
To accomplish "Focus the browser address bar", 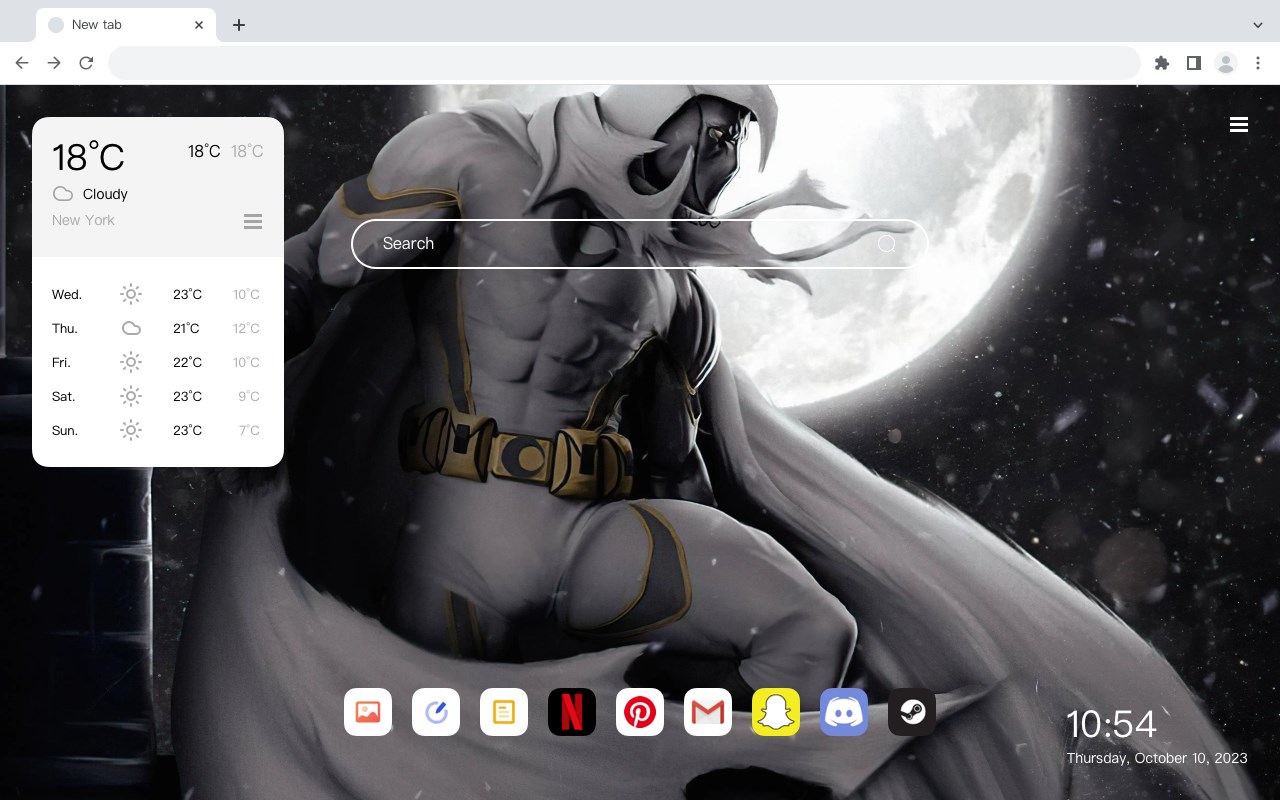I will coord(624,63).
